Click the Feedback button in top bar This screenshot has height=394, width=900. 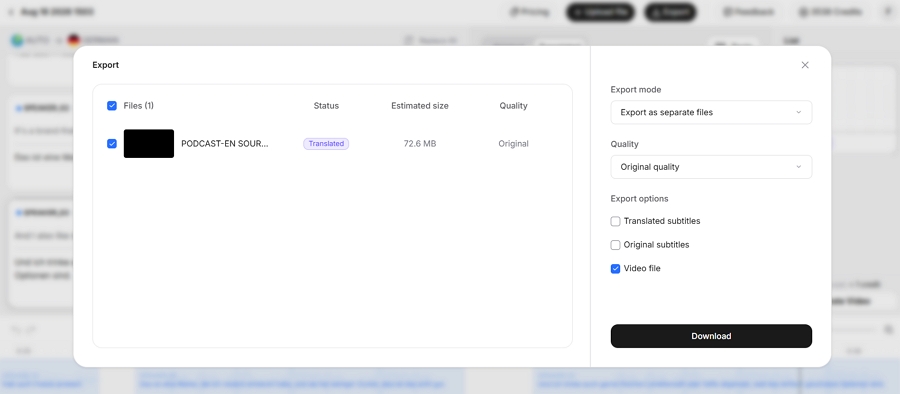point(748,12)
